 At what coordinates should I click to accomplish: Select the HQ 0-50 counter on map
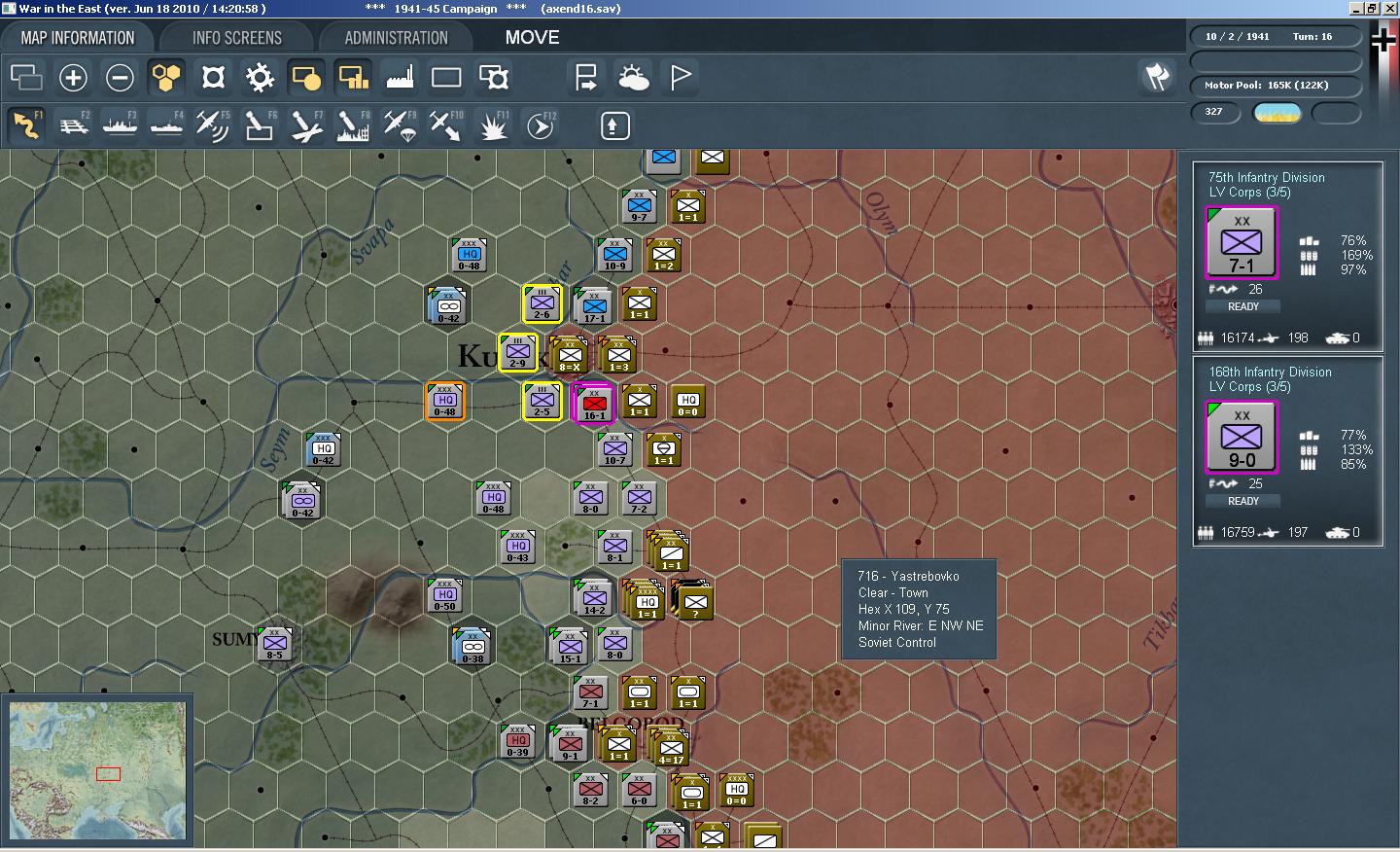tap(444, 596)
